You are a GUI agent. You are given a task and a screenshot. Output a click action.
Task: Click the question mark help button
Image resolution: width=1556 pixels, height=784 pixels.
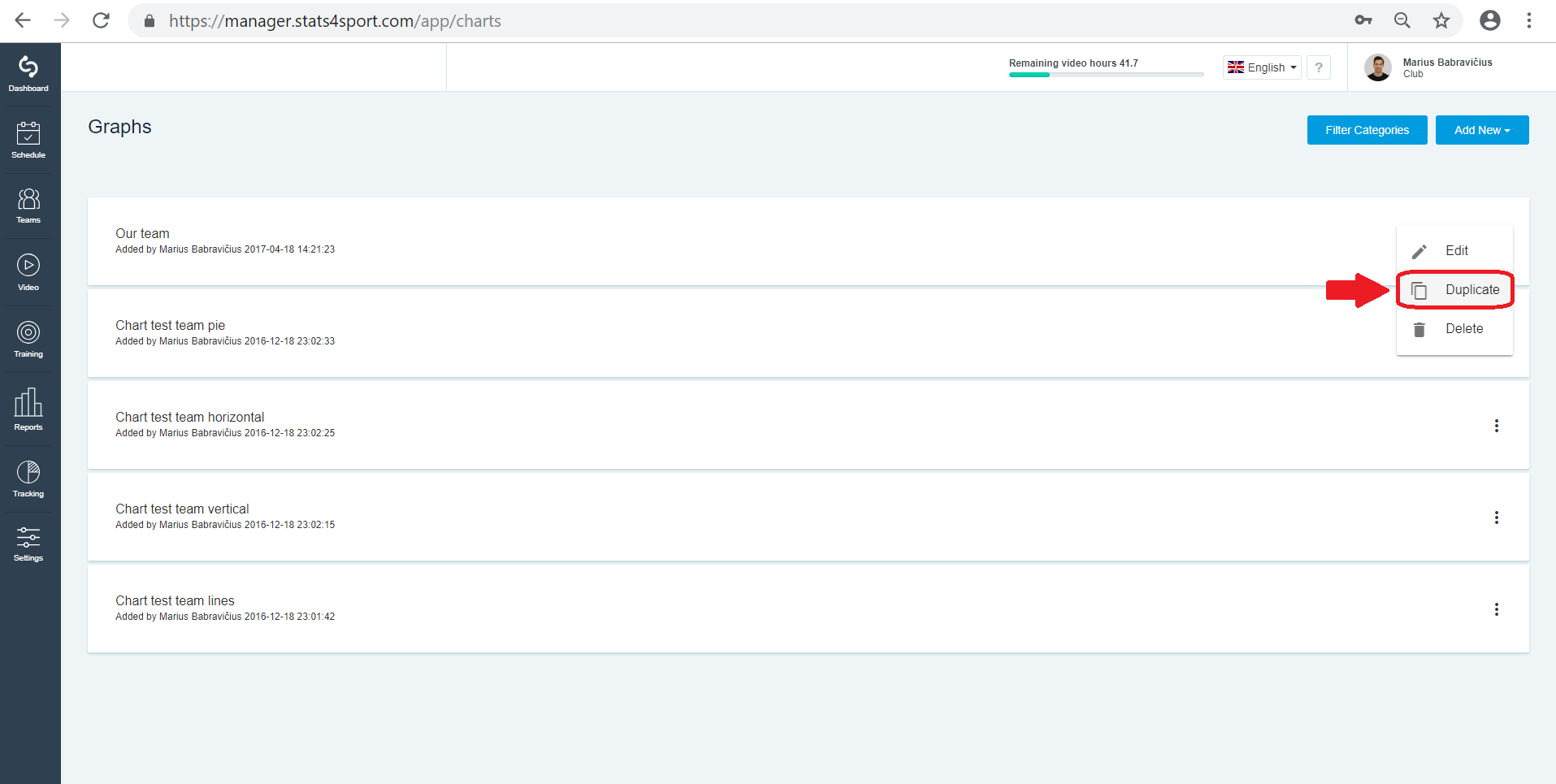coord(1319,67)
